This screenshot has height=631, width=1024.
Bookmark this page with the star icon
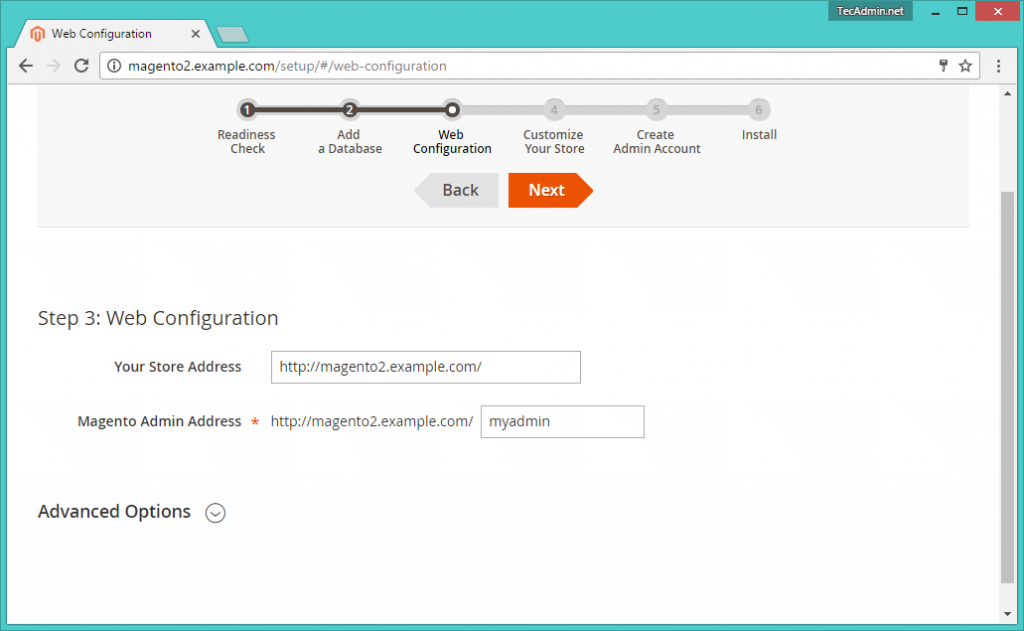[x=965, y=66]
